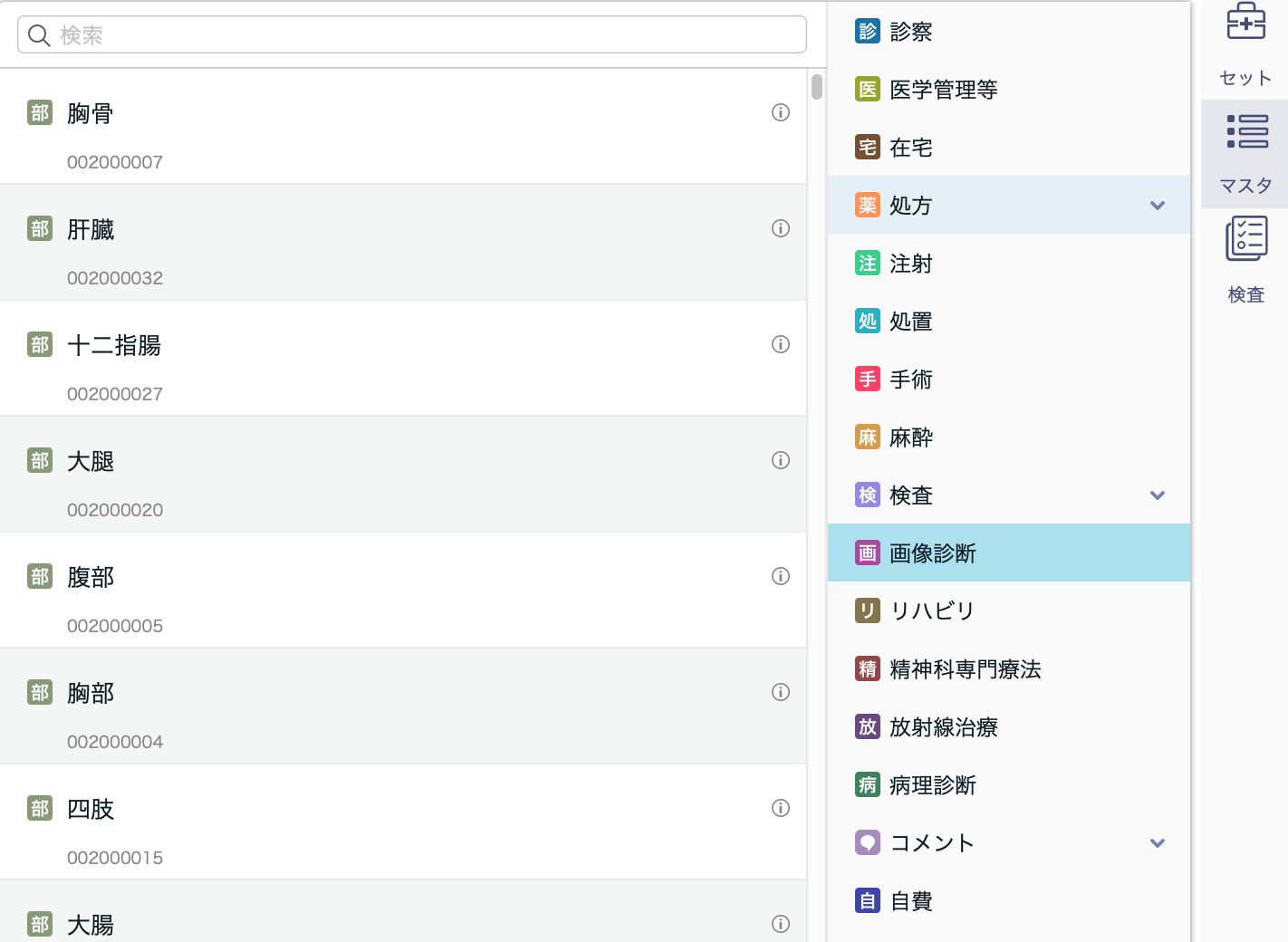Show info for 胸骨 entry
The height and width of the screenshot is (942, 1288).
pyautogui.click(x=780, y=112)
